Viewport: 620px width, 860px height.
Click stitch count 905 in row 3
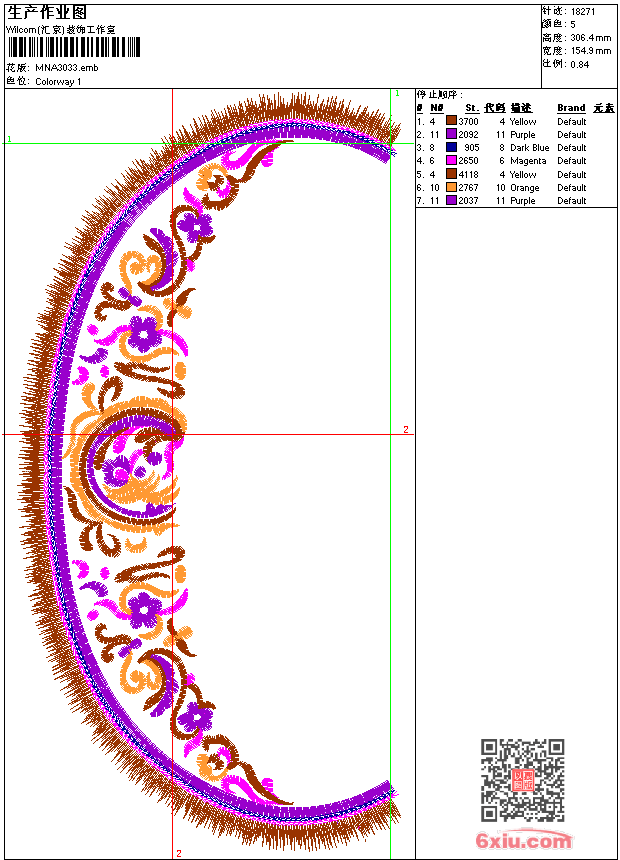pos(472,148)
